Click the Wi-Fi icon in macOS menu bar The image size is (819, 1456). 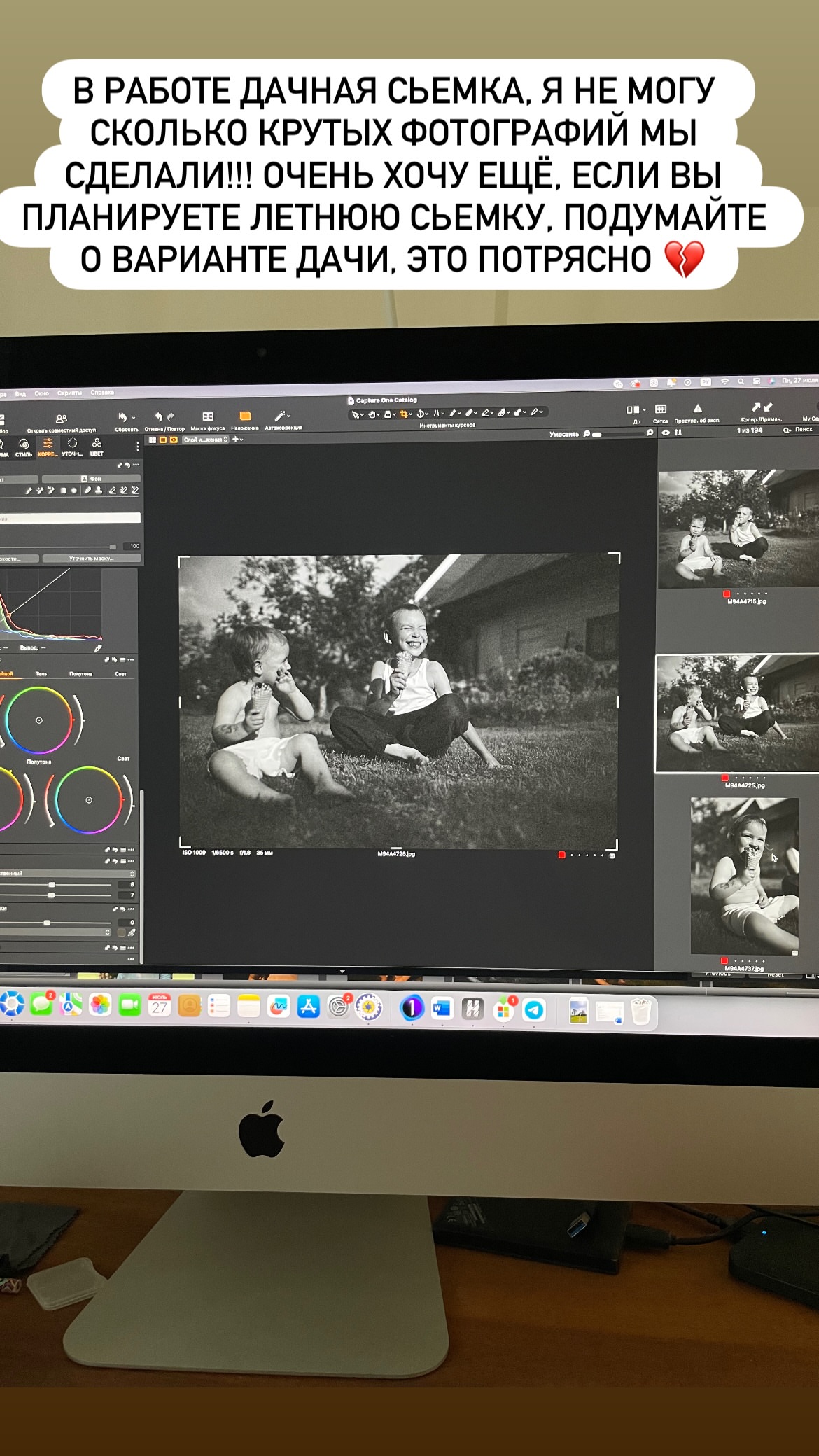[724, 382]
